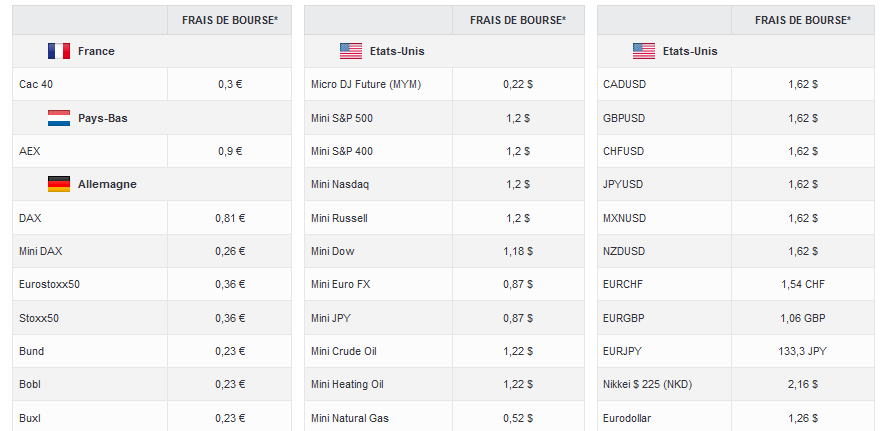Select the Mini Crude Oil row
Screen dimensions: 887x431
click(444, 351)
